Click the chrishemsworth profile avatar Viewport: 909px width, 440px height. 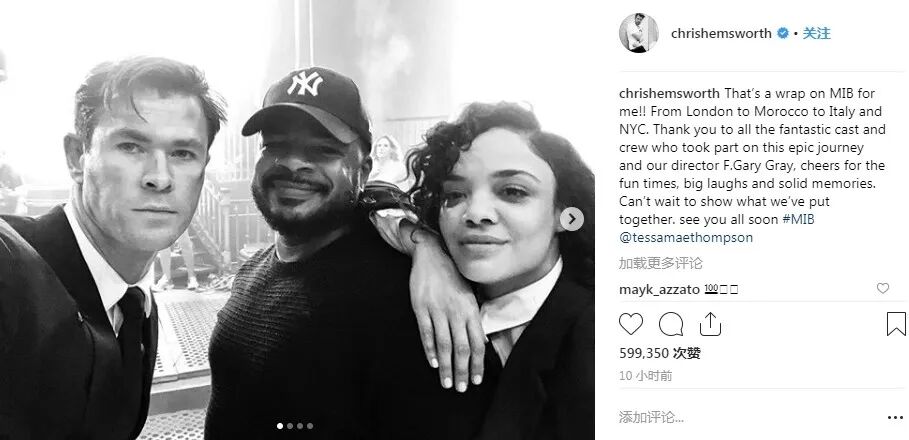coord(639,33)
